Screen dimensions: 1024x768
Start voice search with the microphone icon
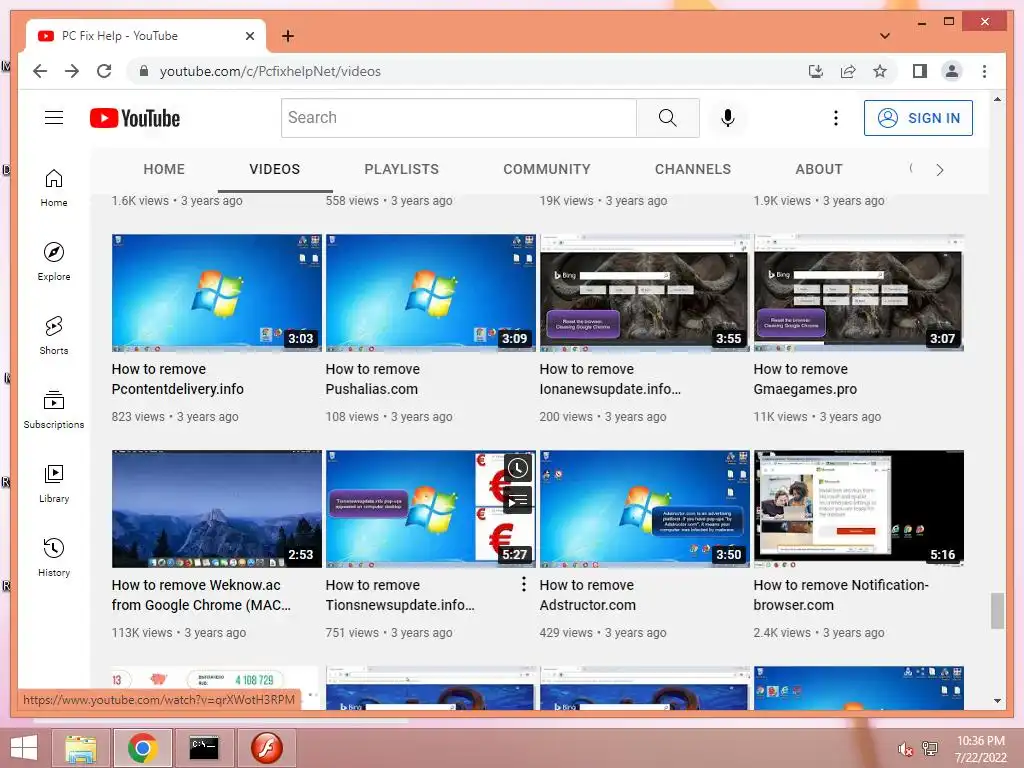point(728,118)
